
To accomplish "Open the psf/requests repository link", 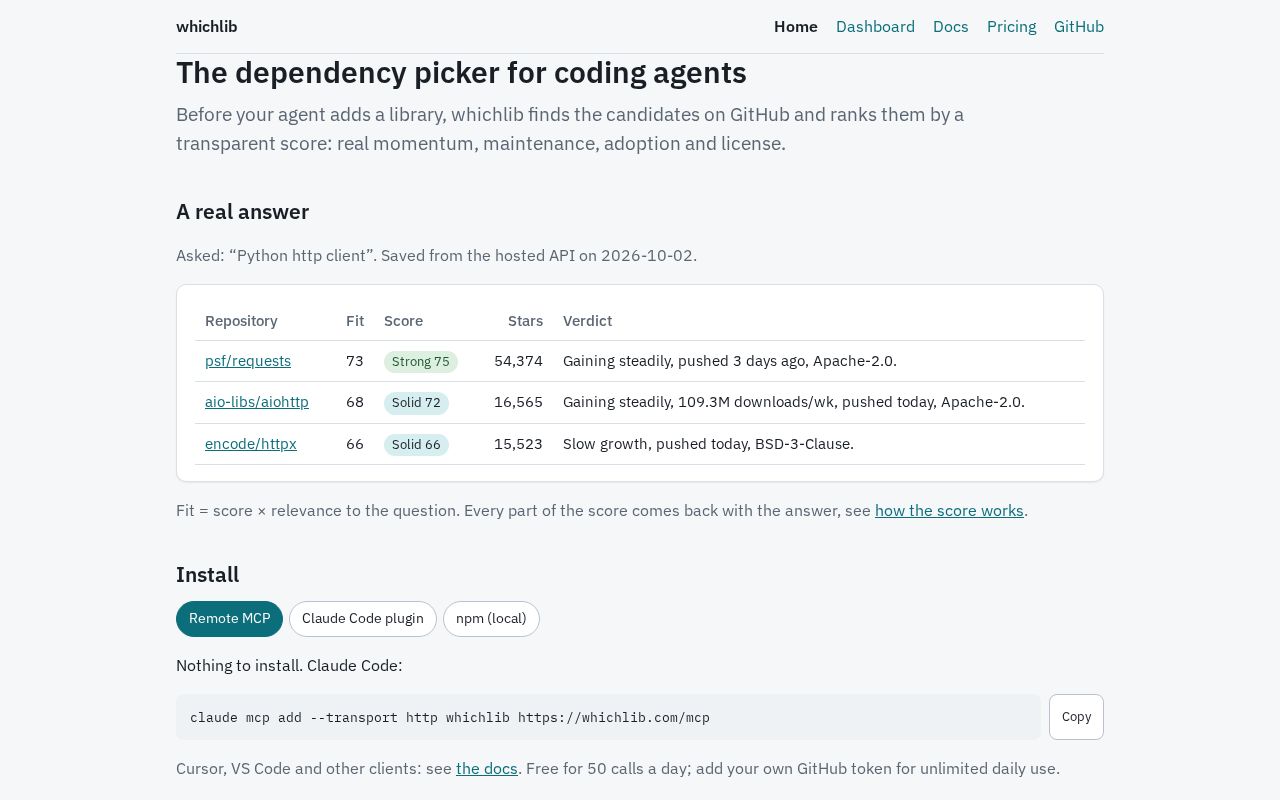I will (248, 361).
